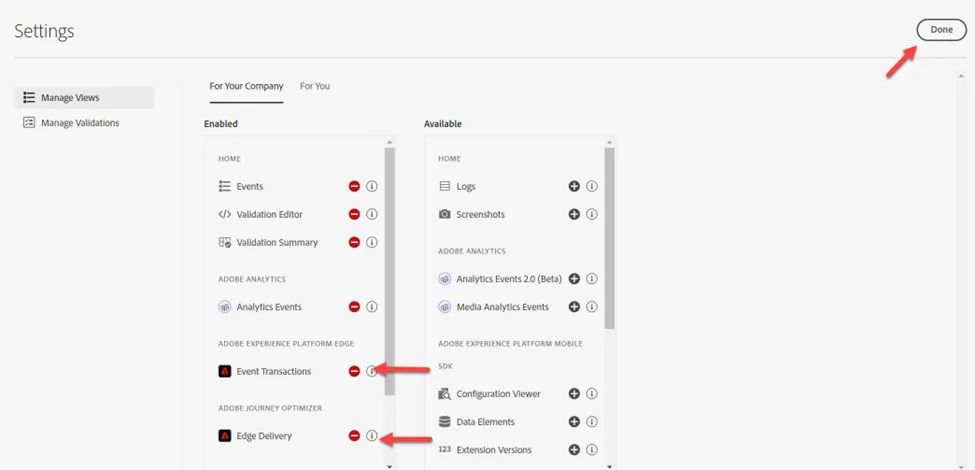Add Media Analytics Events view
This screenshot has width=975, height=470.
(574, 306)
